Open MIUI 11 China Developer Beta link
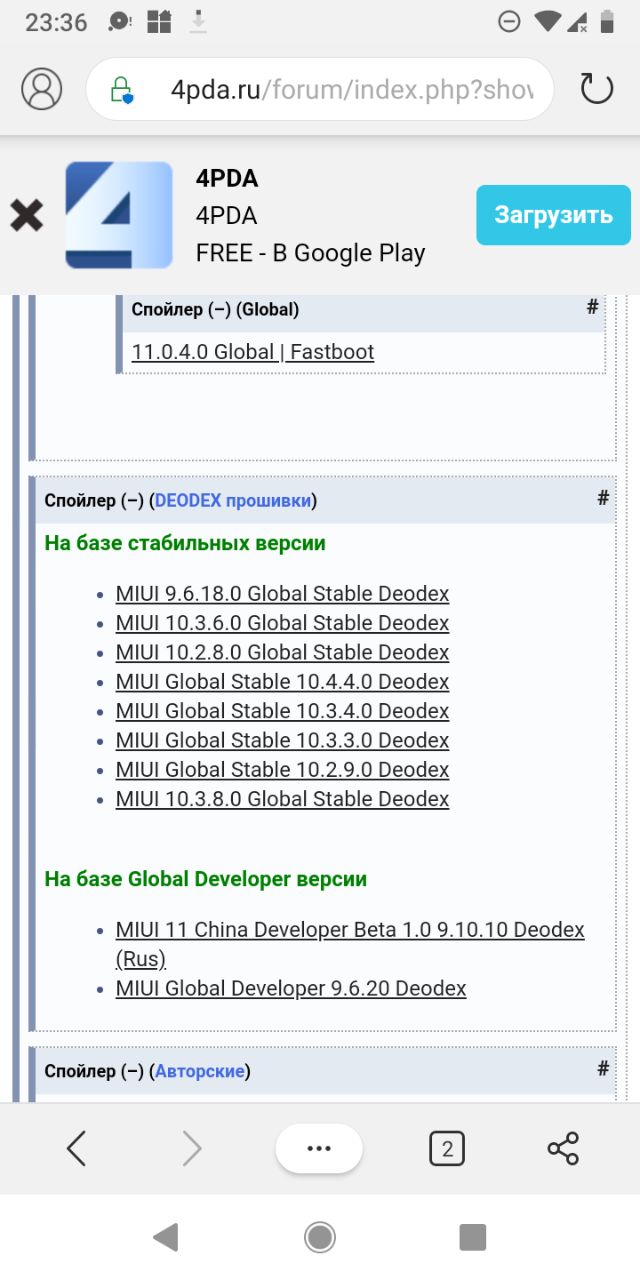This screenshot has width=640, height=1280. [x=350, y=944]
